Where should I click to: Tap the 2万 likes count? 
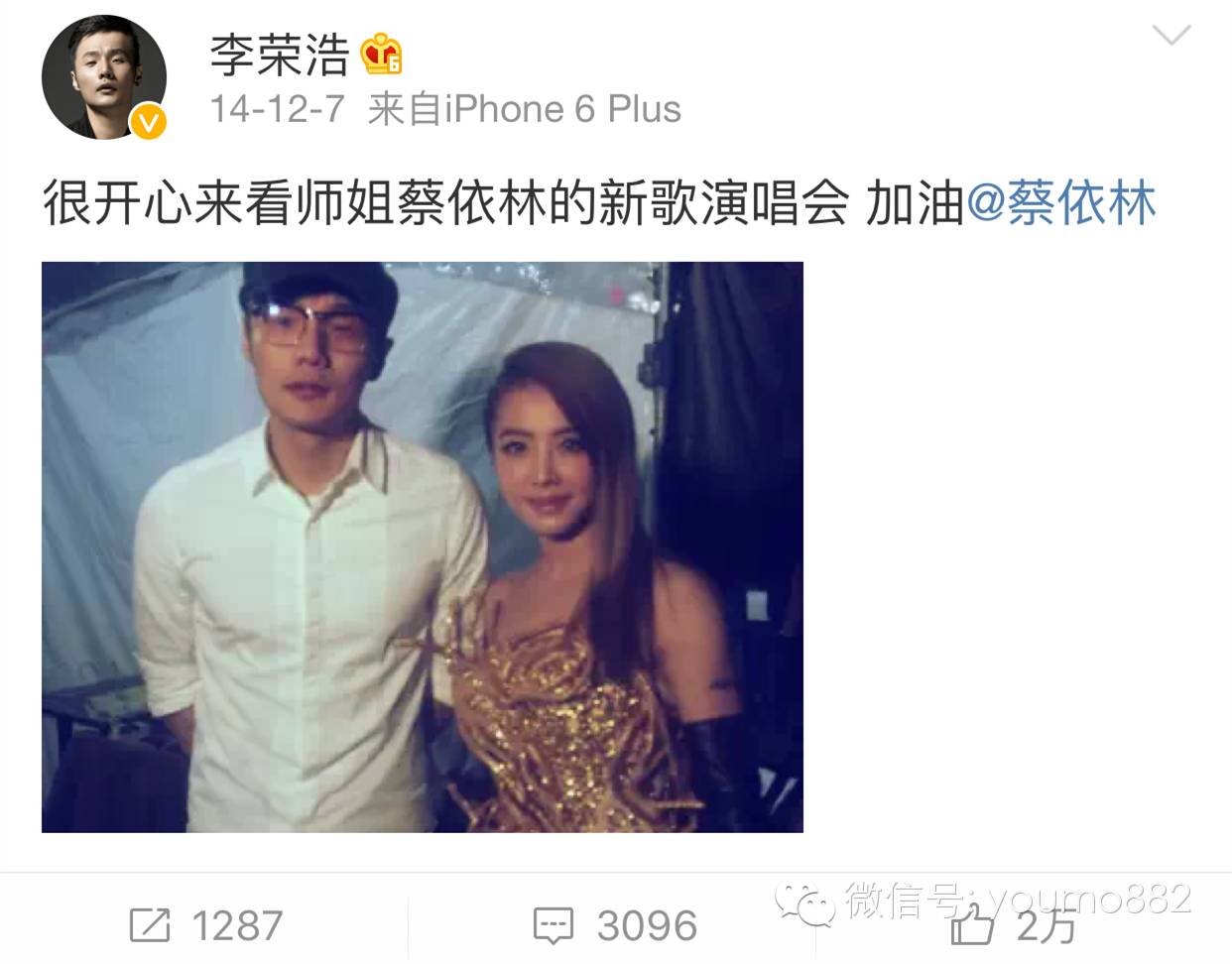coord(1047,926)
